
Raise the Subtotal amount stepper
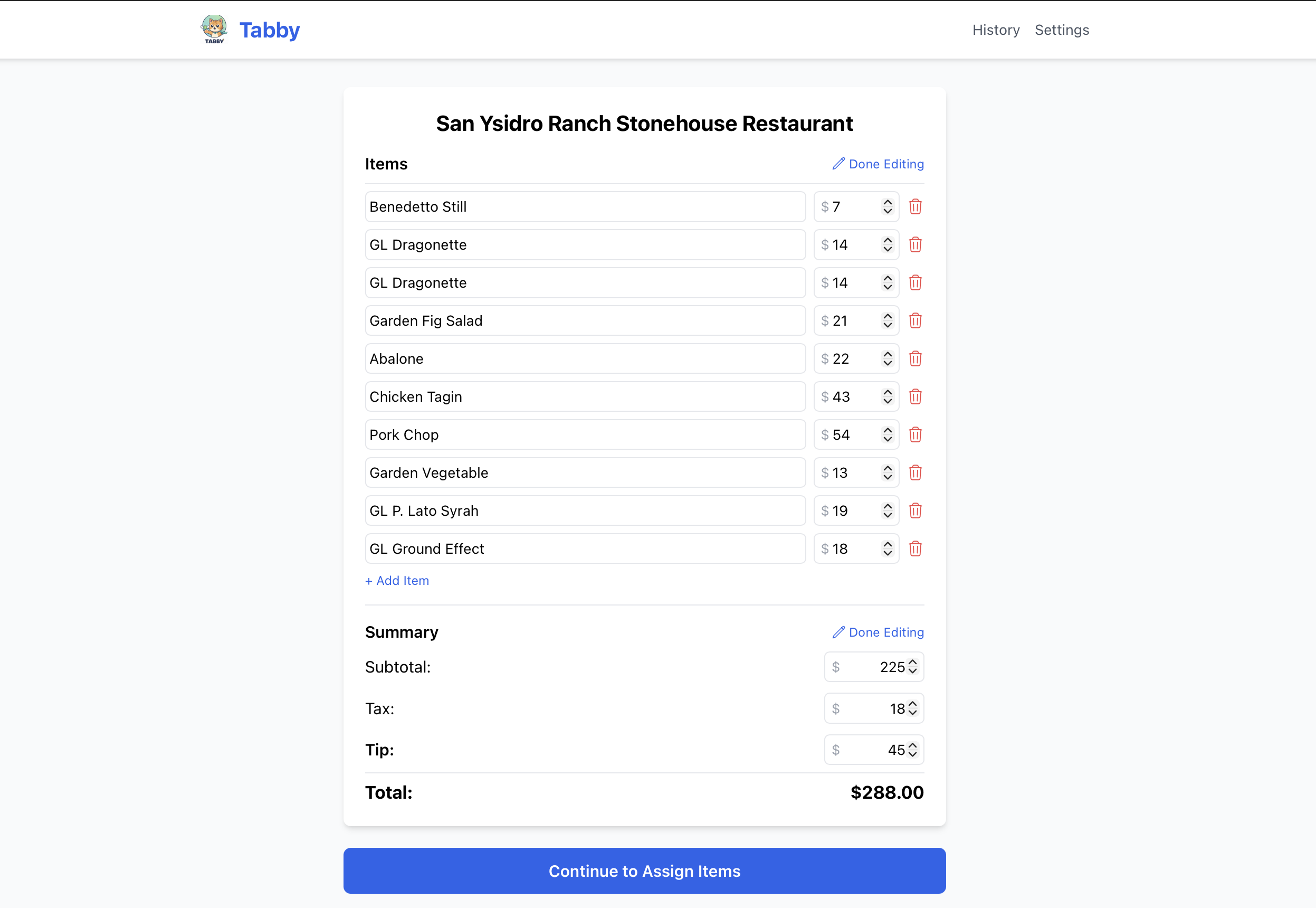[912, 662]
